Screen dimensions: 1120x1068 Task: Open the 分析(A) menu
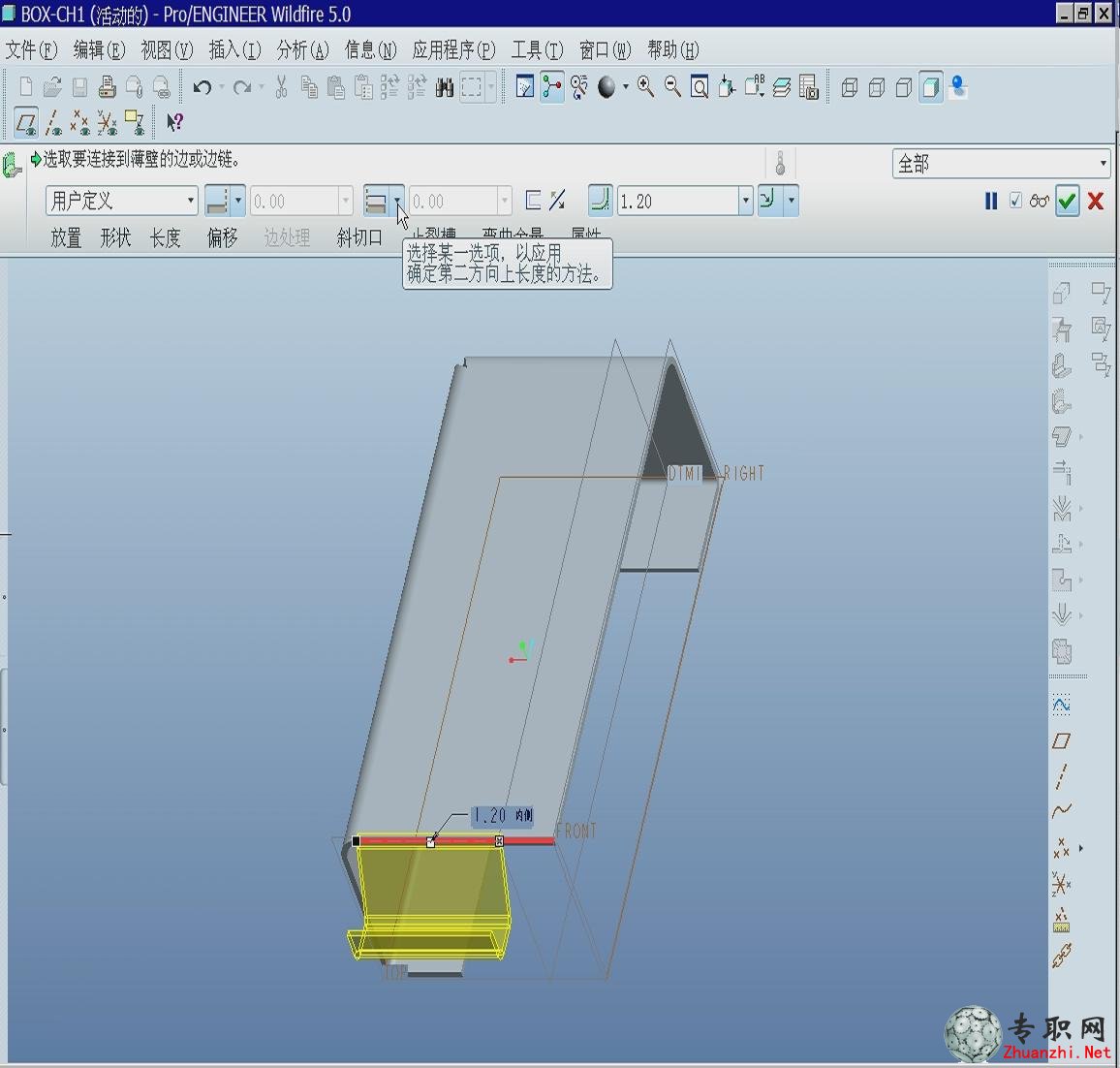click(303, 50)
